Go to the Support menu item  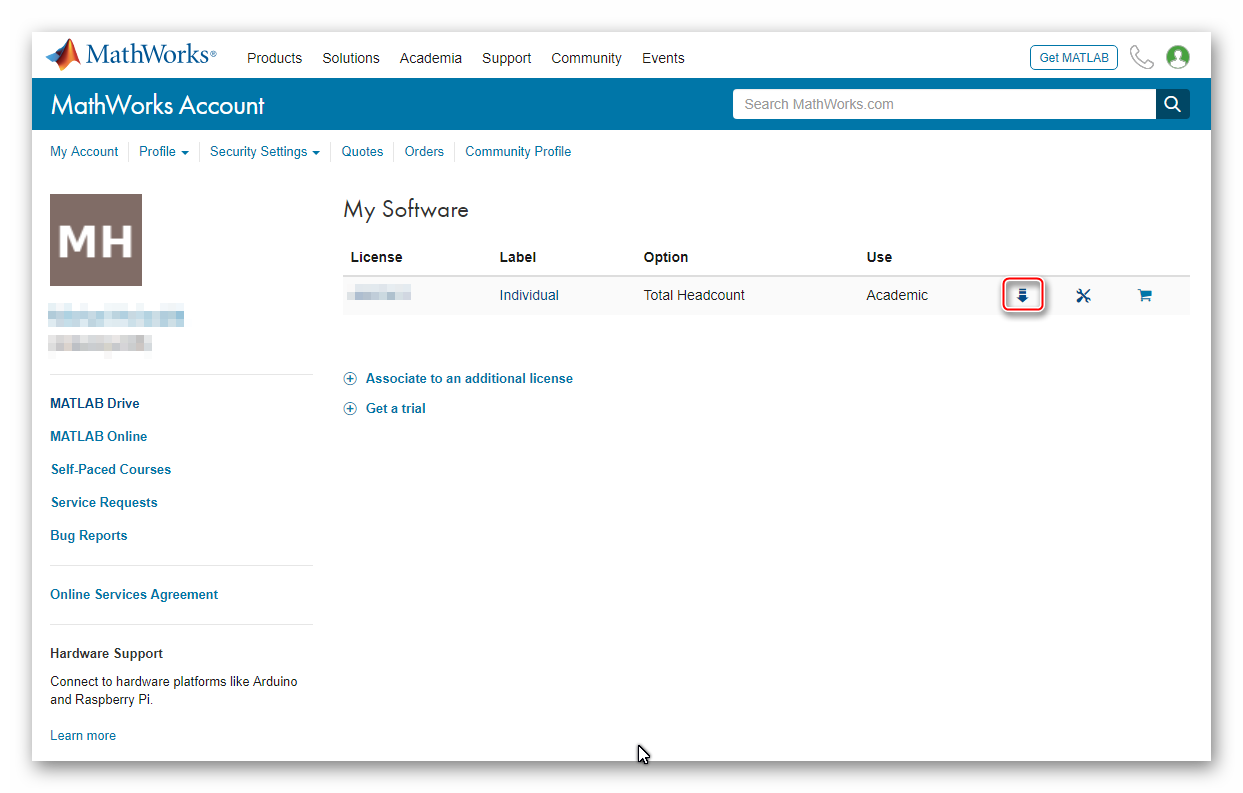506,58
